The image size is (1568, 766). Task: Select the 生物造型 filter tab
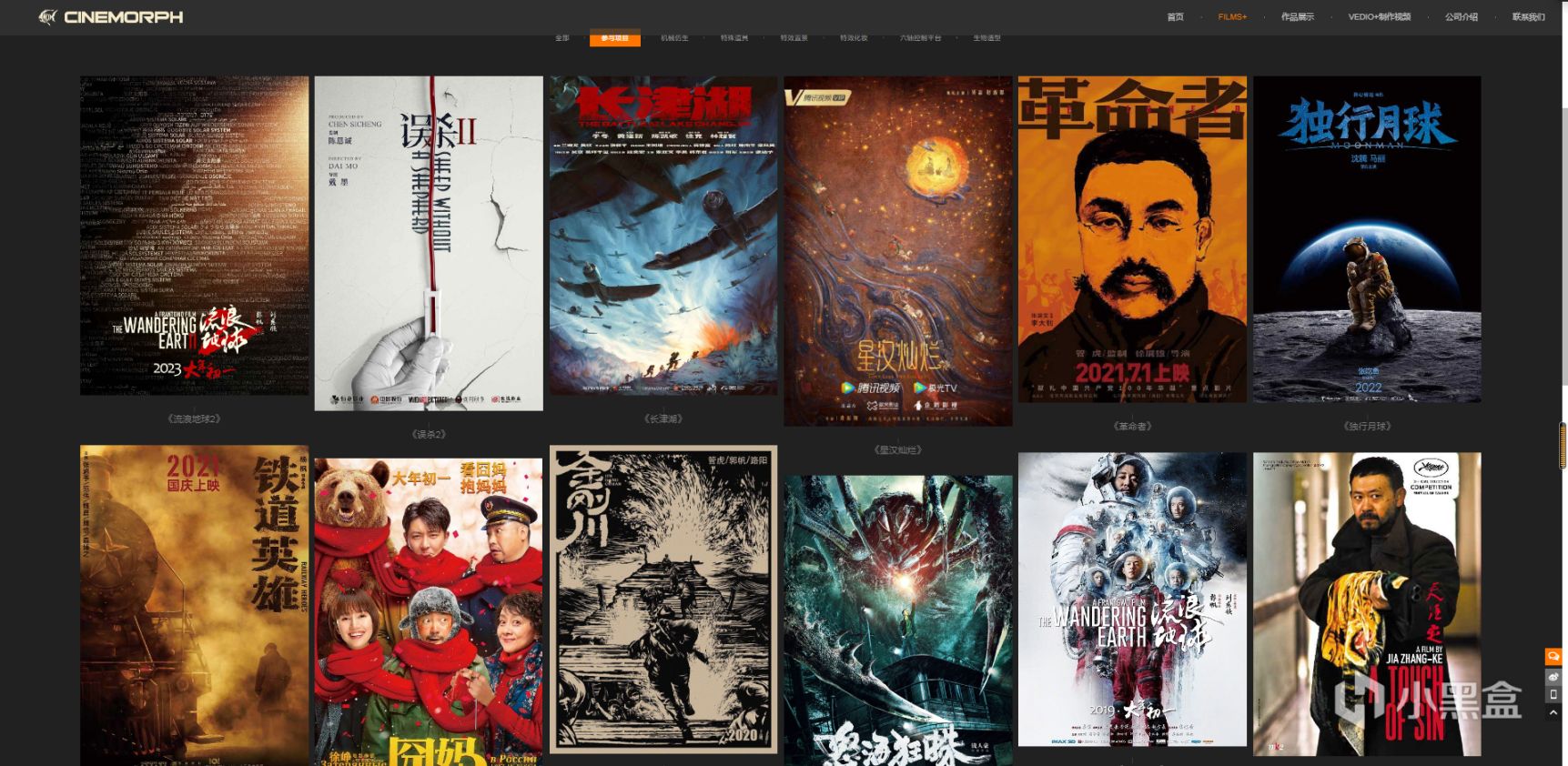coord(986,38)
